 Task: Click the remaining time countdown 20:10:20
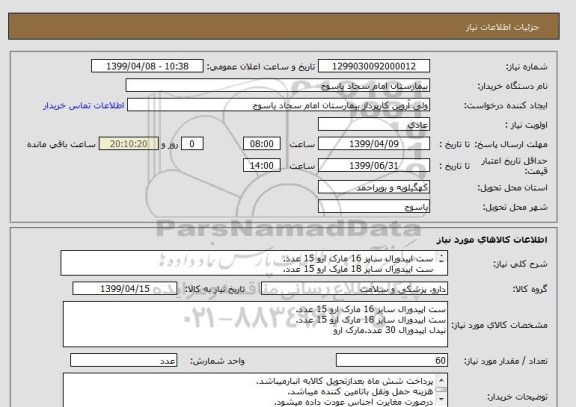129,144
